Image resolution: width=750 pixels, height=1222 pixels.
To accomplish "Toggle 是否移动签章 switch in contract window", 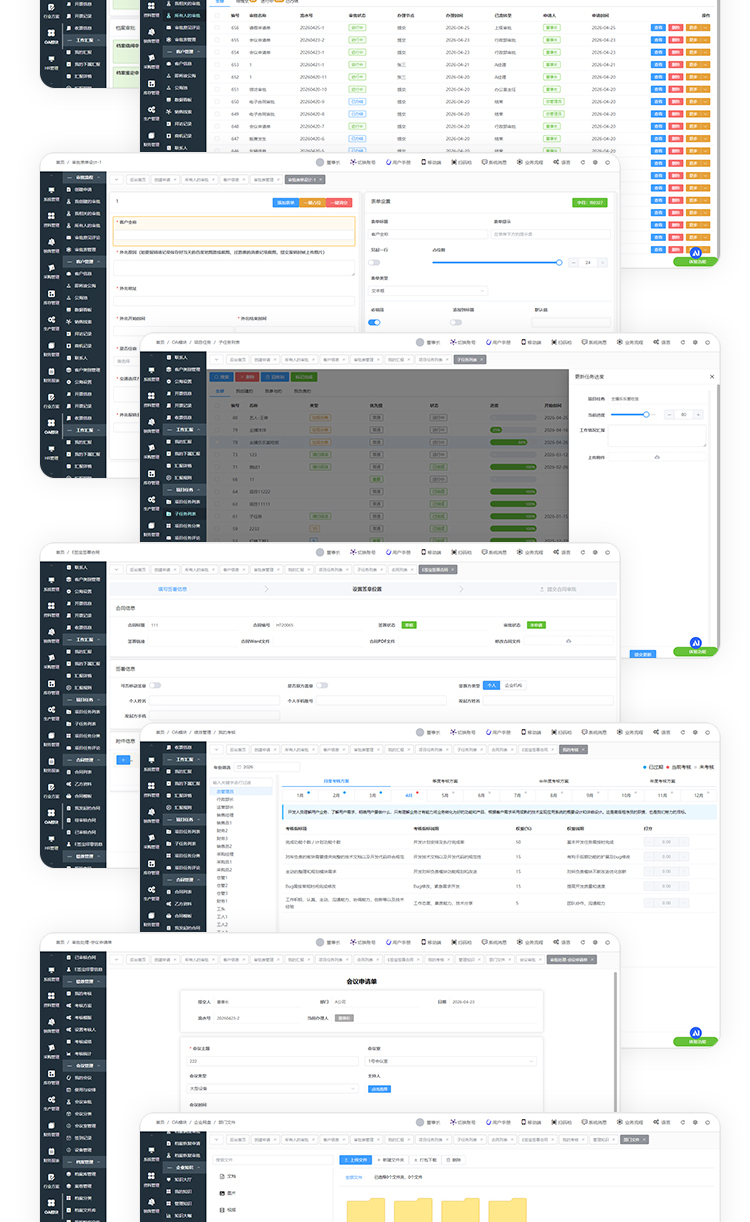I will [x=155, y=685].
